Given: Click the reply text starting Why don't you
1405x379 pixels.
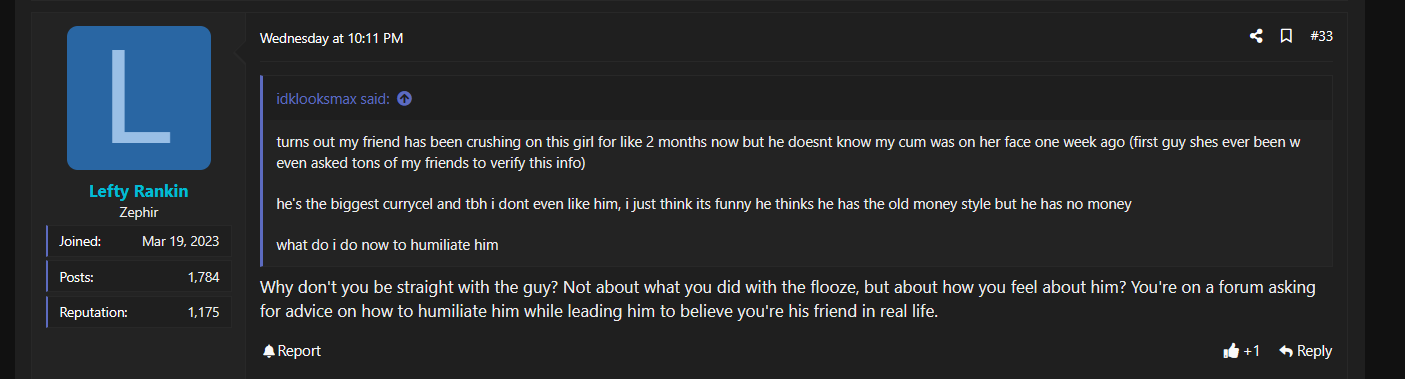Looking at the screenshot, I should (788, 299).
